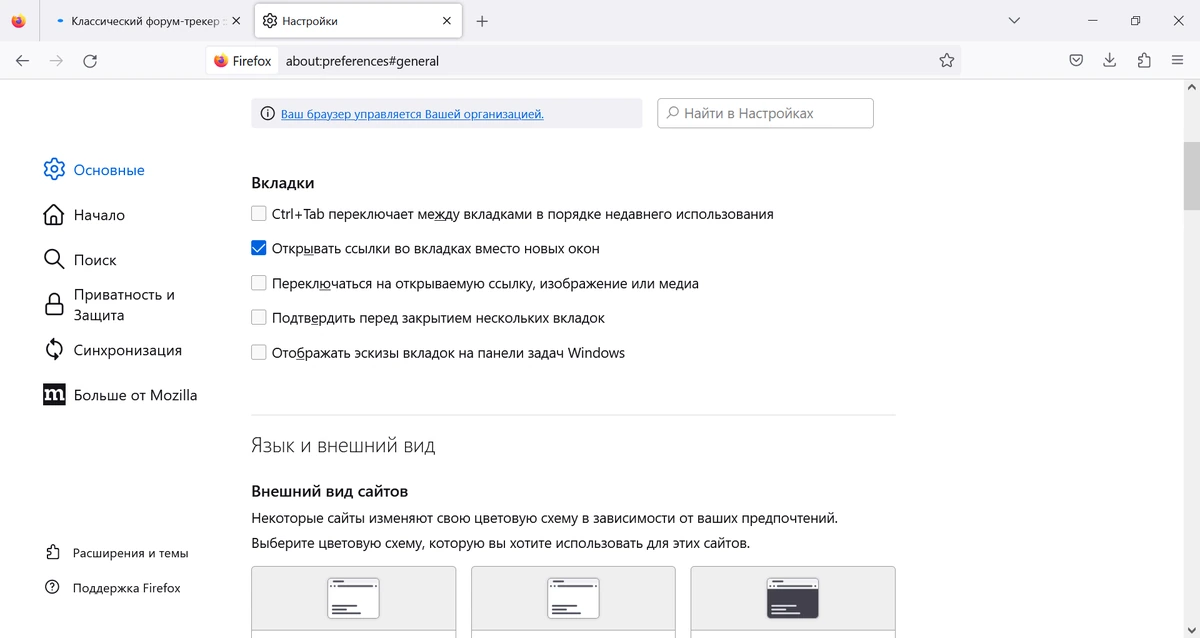Reload the page with the refresh icon
Viewport: 1200px width, 638px height.
(x=90, y=61)
